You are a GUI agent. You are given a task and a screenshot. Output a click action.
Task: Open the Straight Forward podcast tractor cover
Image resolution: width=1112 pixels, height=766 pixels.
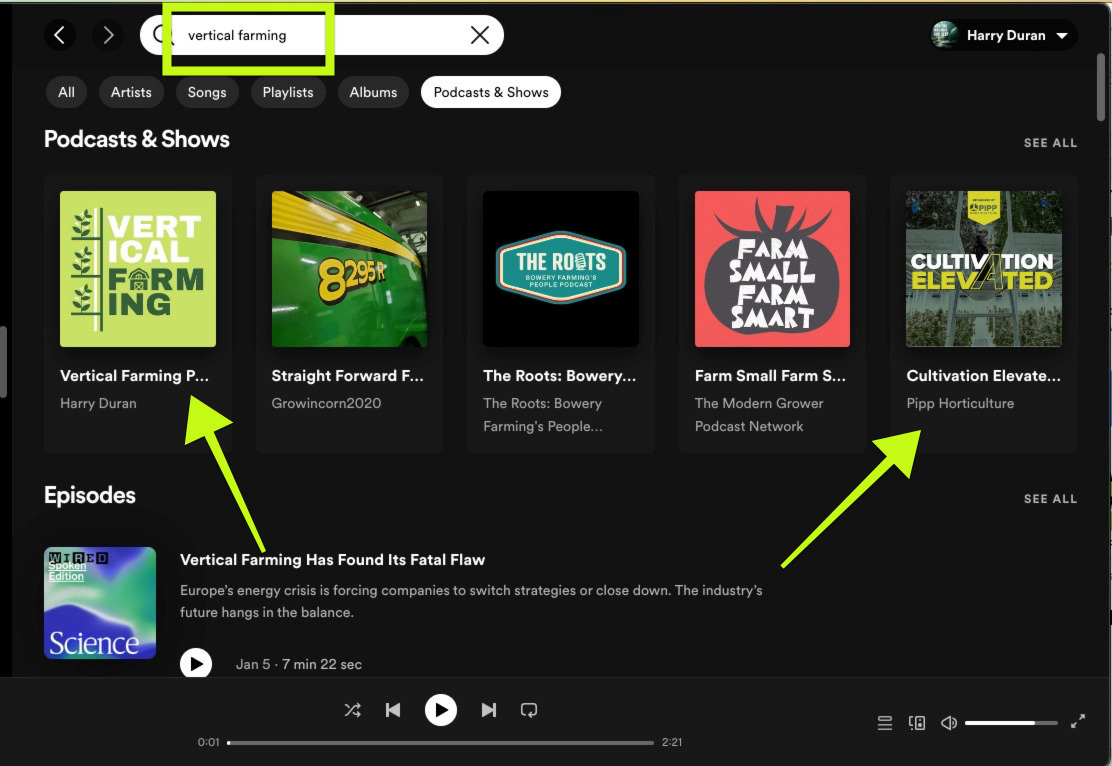pos(350,269)
